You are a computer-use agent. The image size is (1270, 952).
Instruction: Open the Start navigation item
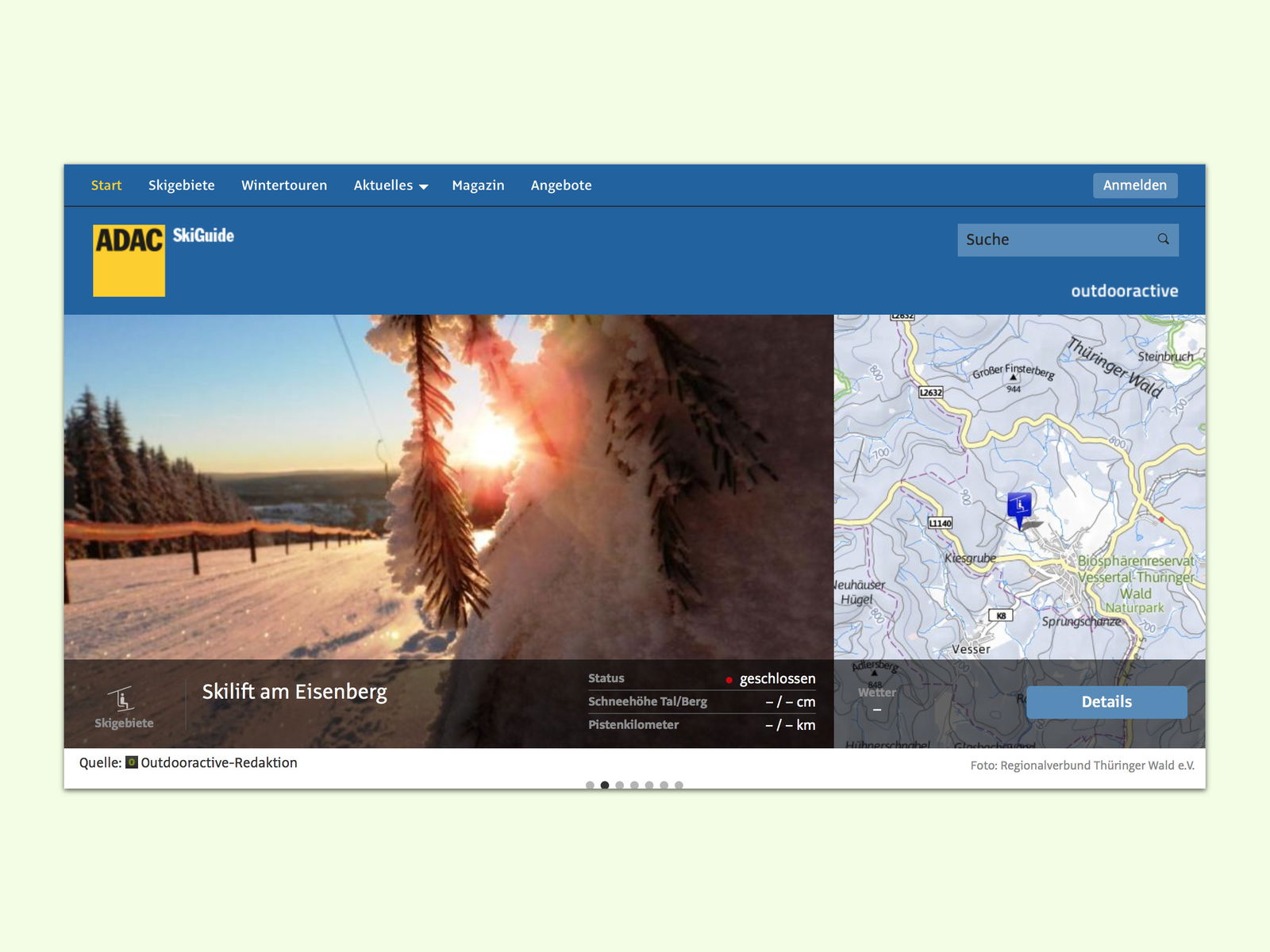[106, 186]
